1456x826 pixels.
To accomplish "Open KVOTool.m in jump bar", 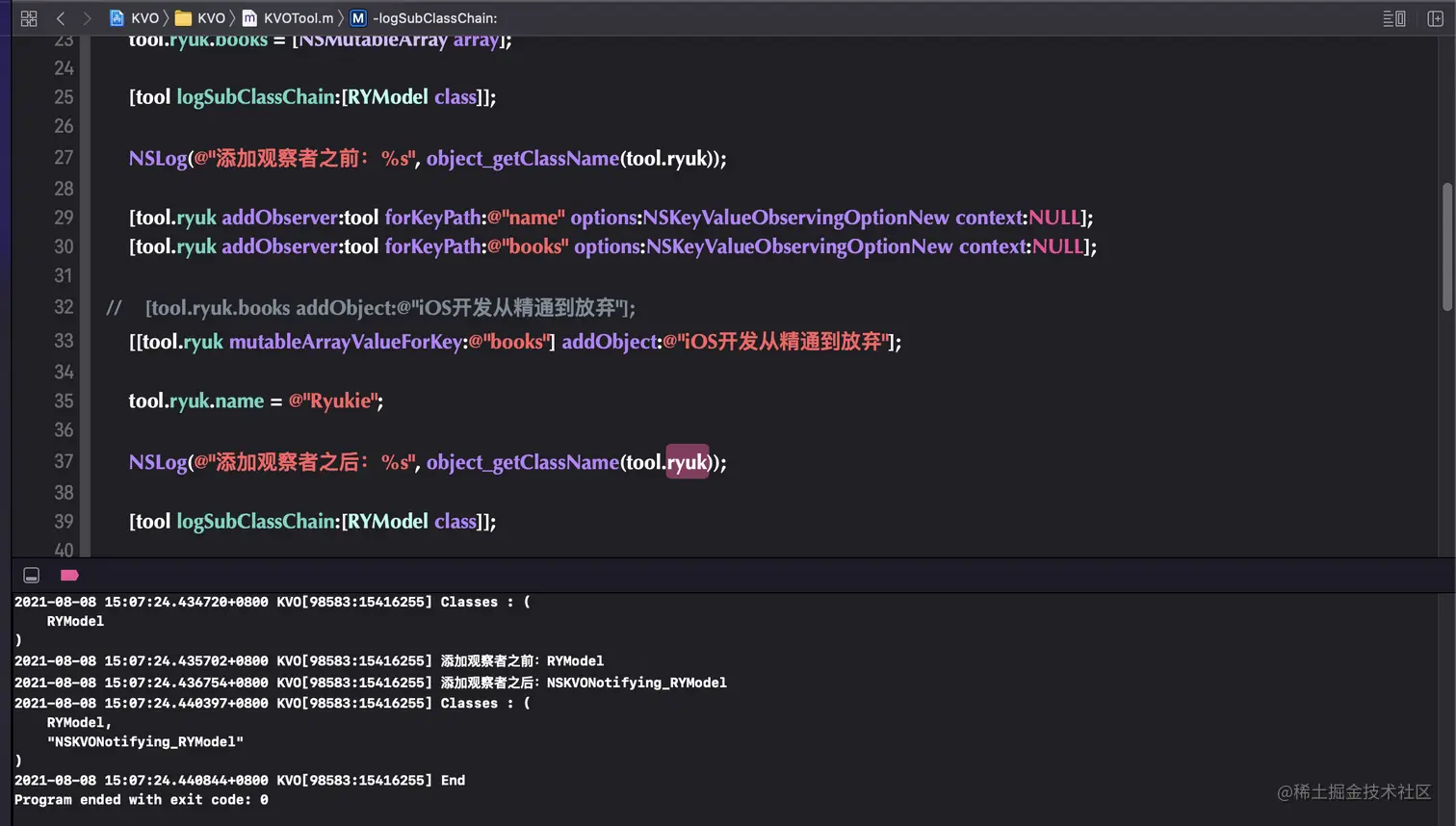I will tap(299, 18).
